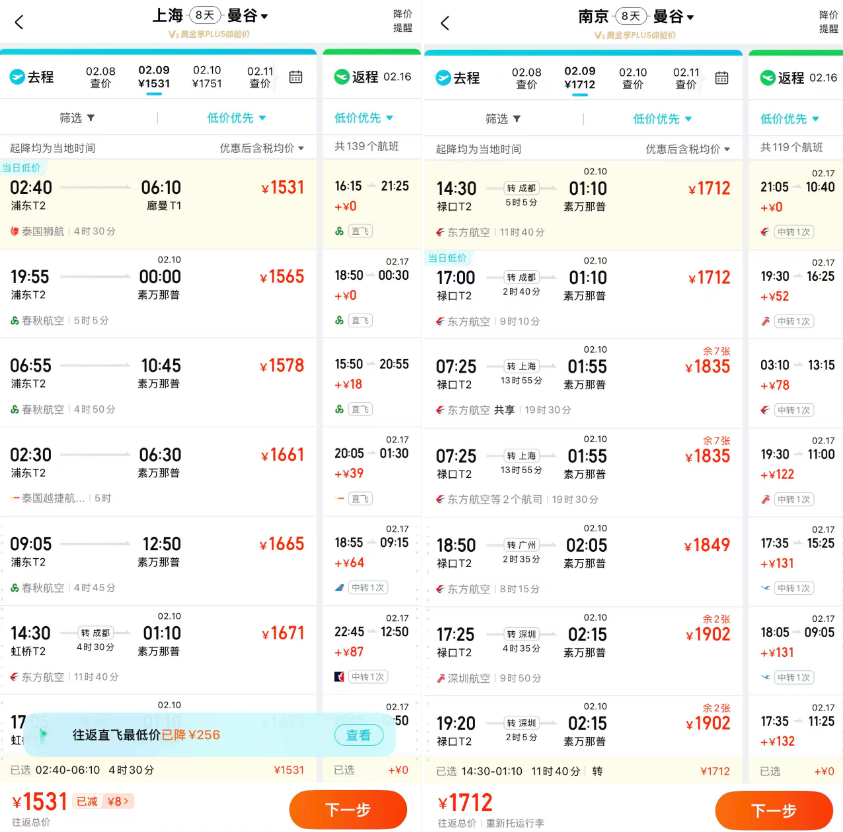
Task: Pick Nanjing return 03:10-13:15 flight +¥78
Action: click(x=796, y=384)
